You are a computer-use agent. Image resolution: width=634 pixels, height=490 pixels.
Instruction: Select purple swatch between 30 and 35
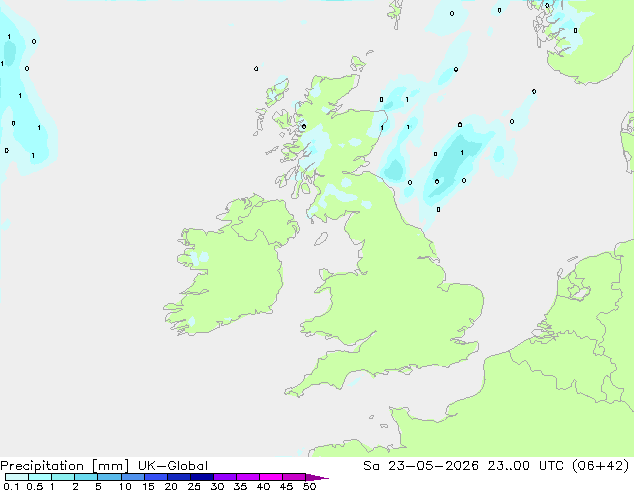tap(224, 477)
